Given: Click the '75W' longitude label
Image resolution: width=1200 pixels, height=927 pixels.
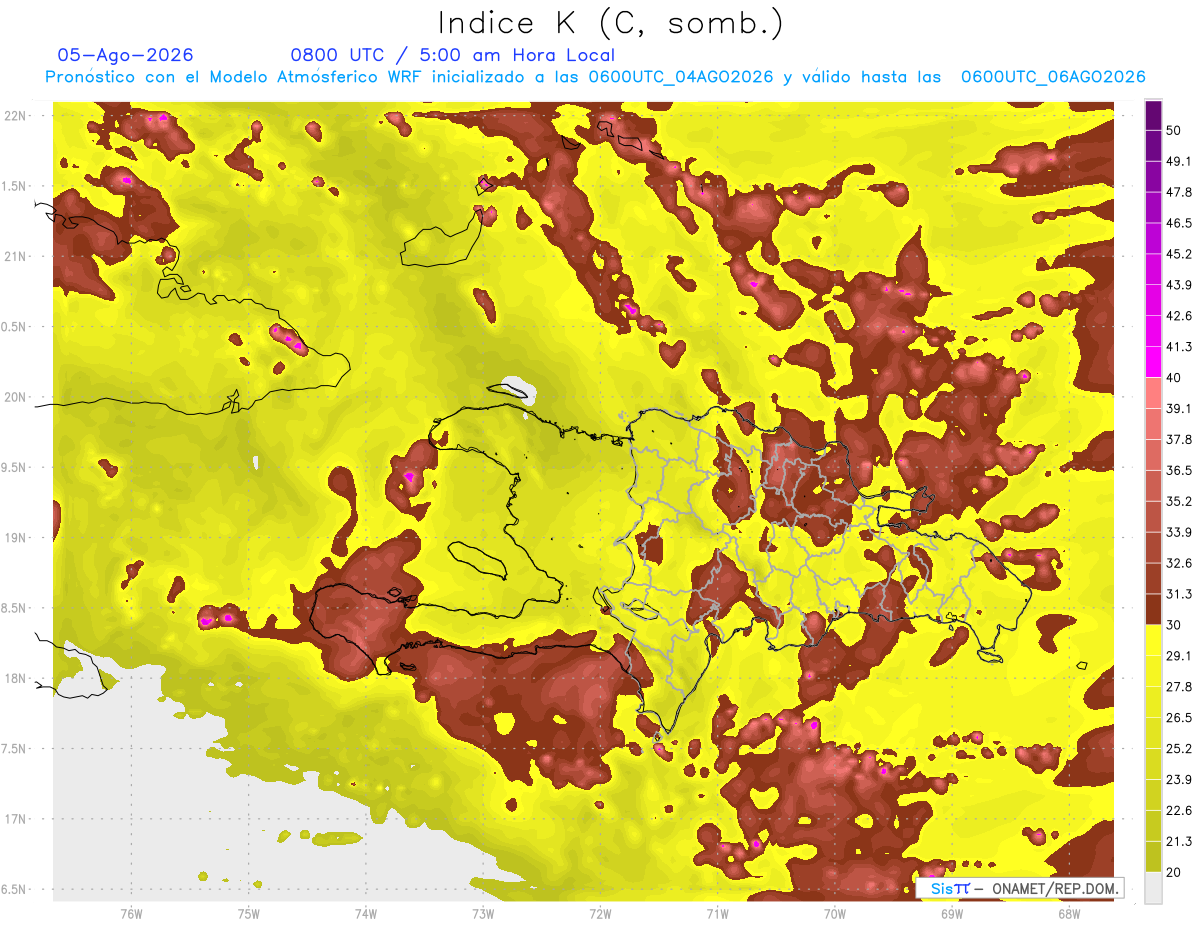Looking at the screenshot, I should coord(249,914).
